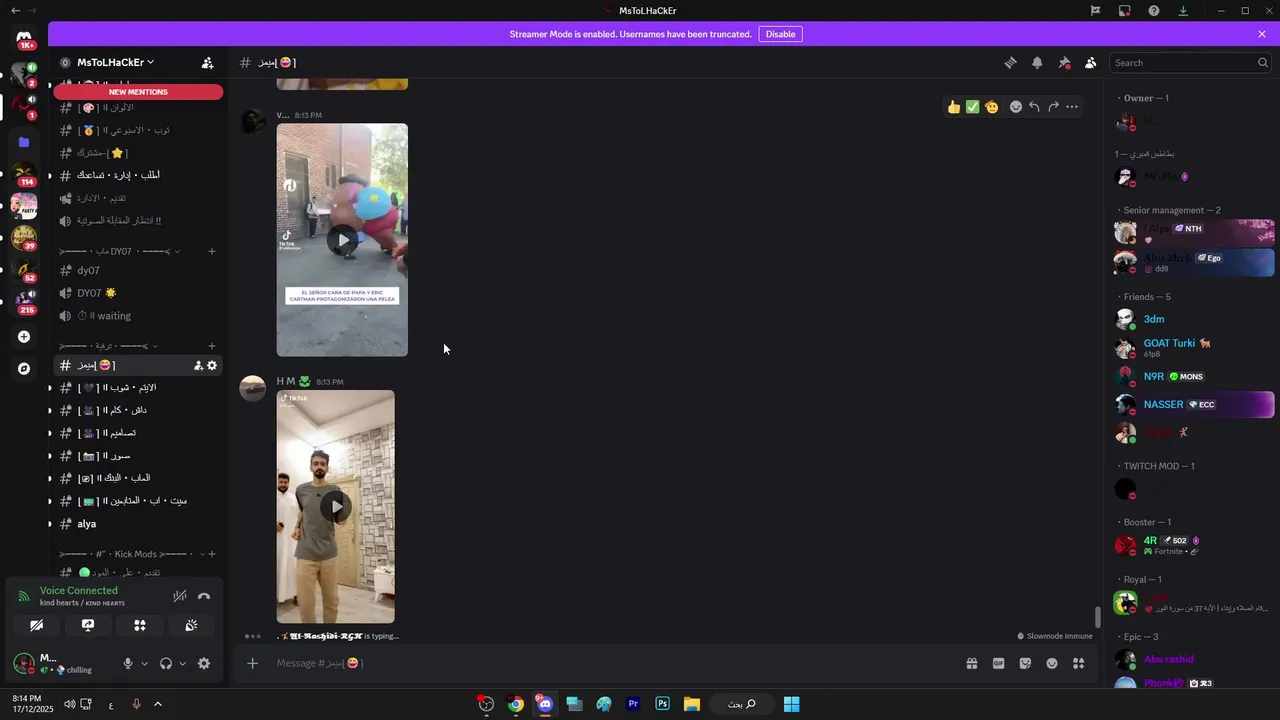Viewport: 1280px width, 720px height.
Task: Open Discord help in title bar
Action: click(x=1154, y=10)
